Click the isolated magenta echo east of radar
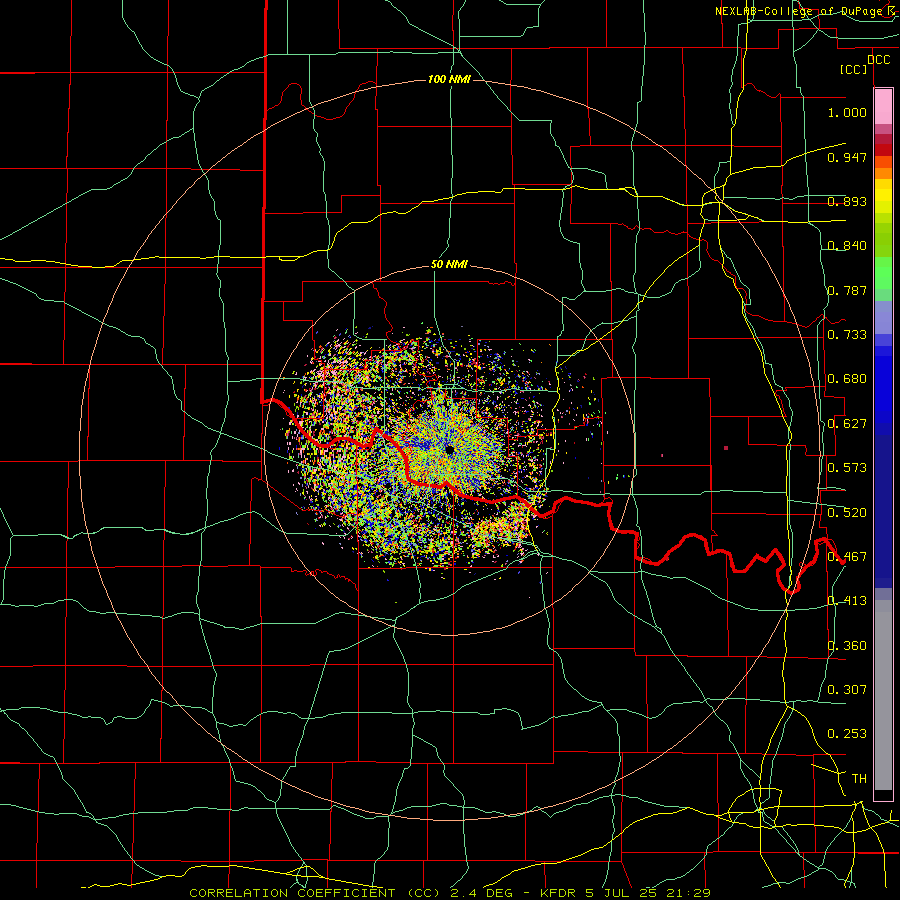900x900 pixels. 726,448
